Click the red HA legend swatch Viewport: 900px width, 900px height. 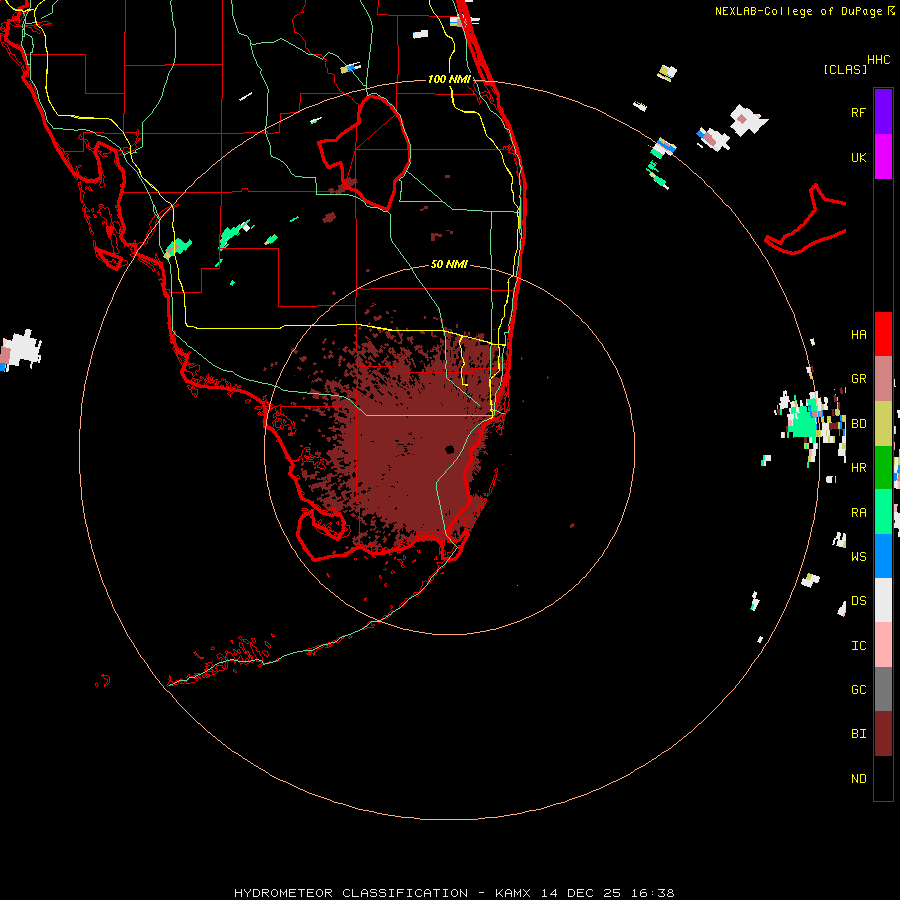(883, 334)
